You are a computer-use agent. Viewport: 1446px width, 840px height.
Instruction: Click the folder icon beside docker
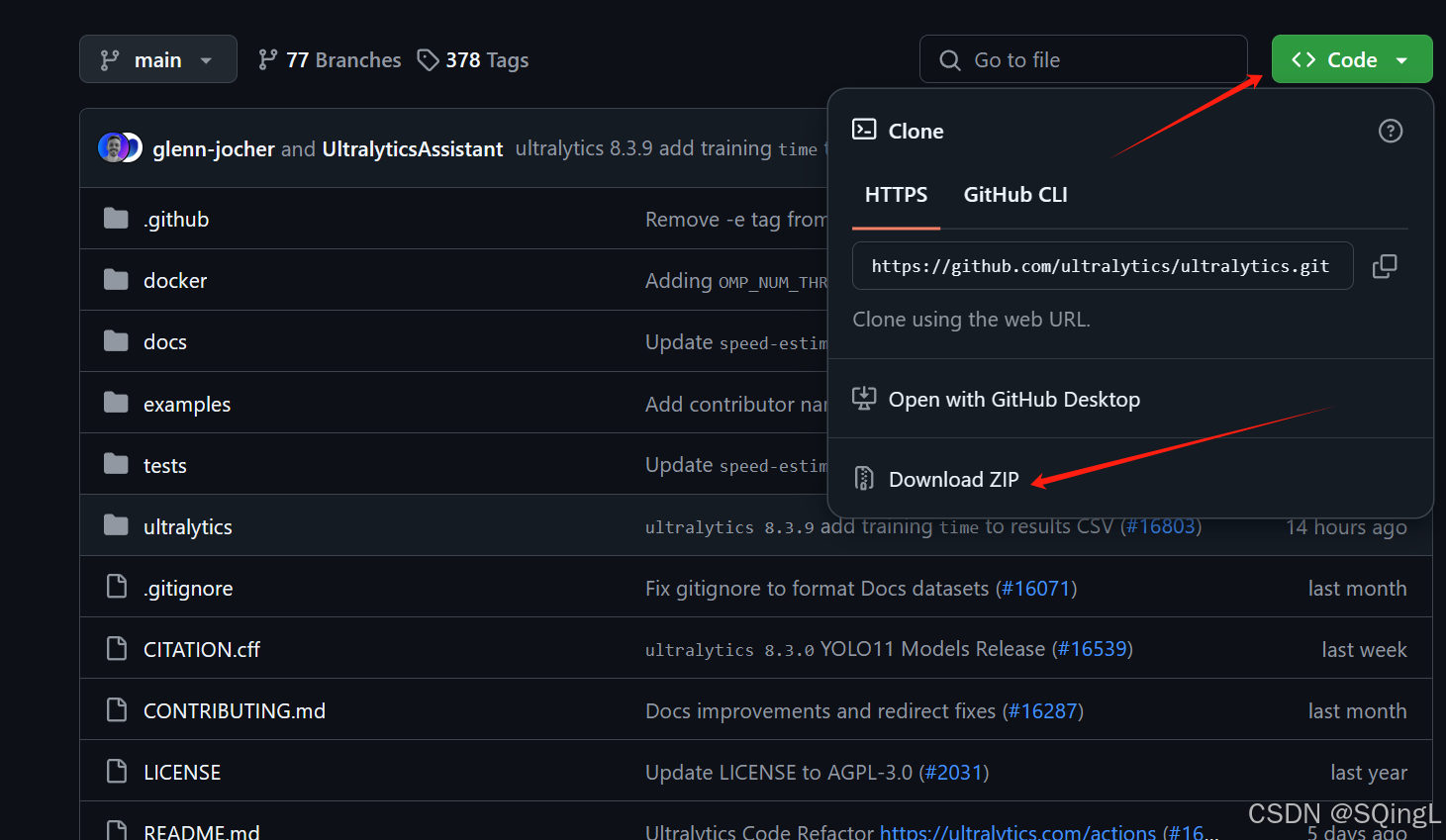click(x=117, y=280)
